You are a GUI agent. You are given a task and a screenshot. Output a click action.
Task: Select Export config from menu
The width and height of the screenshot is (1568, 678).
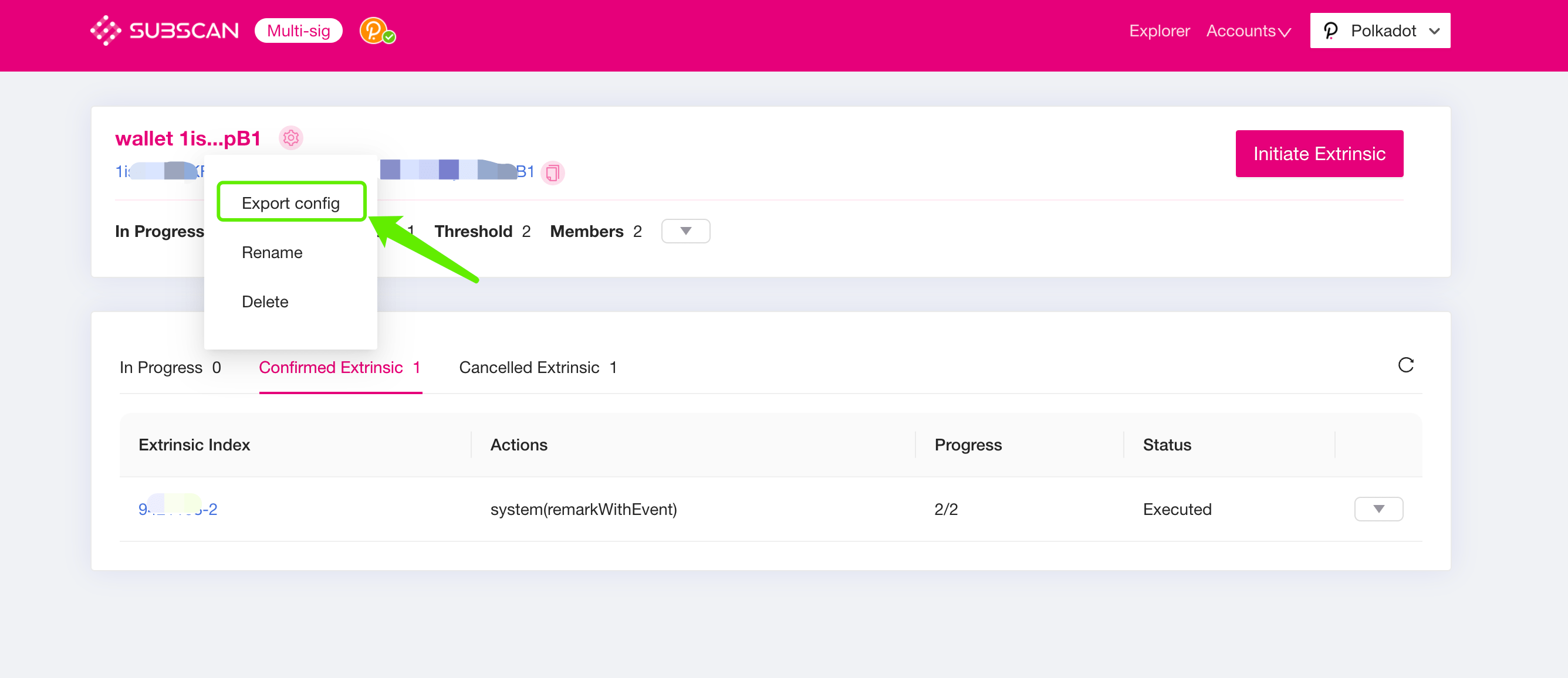(x=291, y=203)
